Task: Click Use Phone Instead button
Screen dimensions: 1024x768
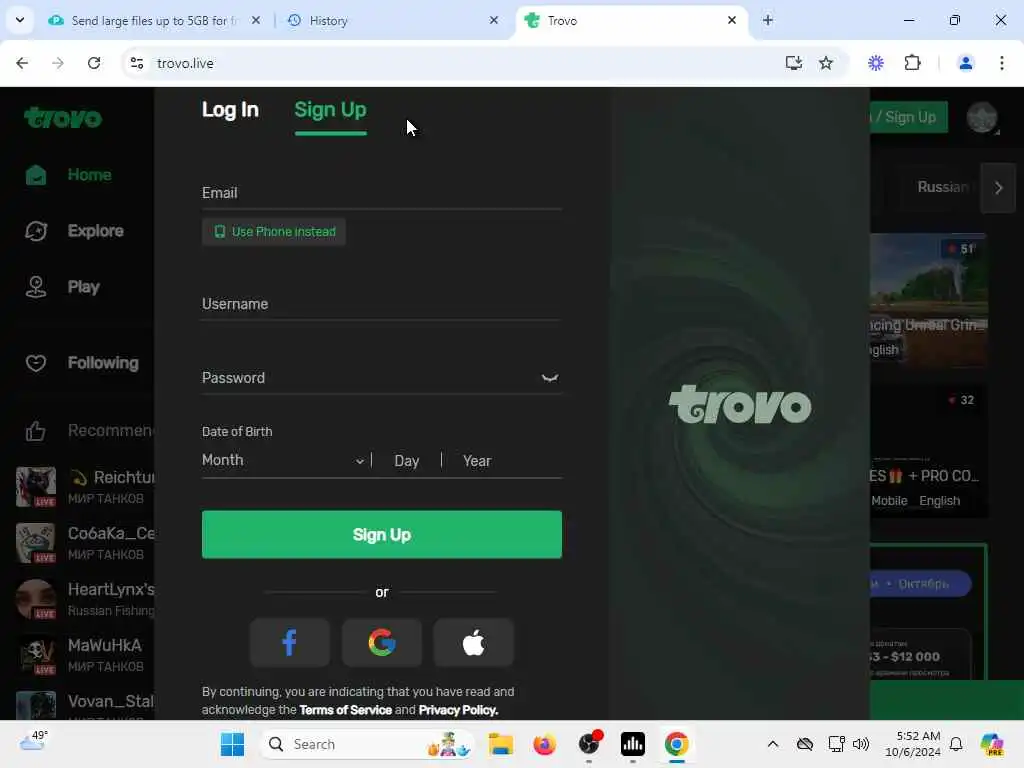Action: tap(274, 232)
